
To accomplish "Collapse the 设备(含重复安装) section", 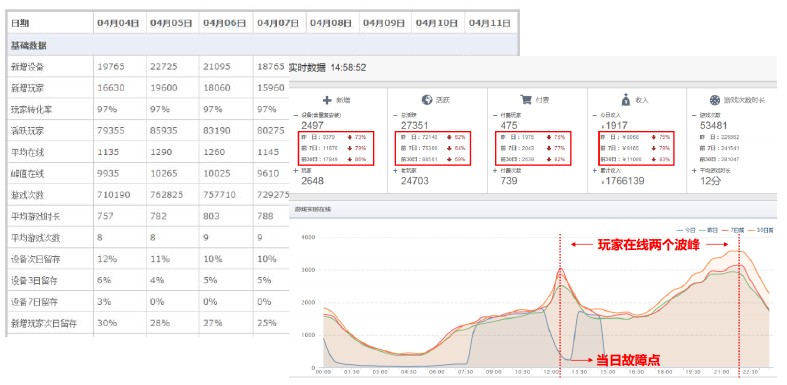I will (x=296, y=115).
